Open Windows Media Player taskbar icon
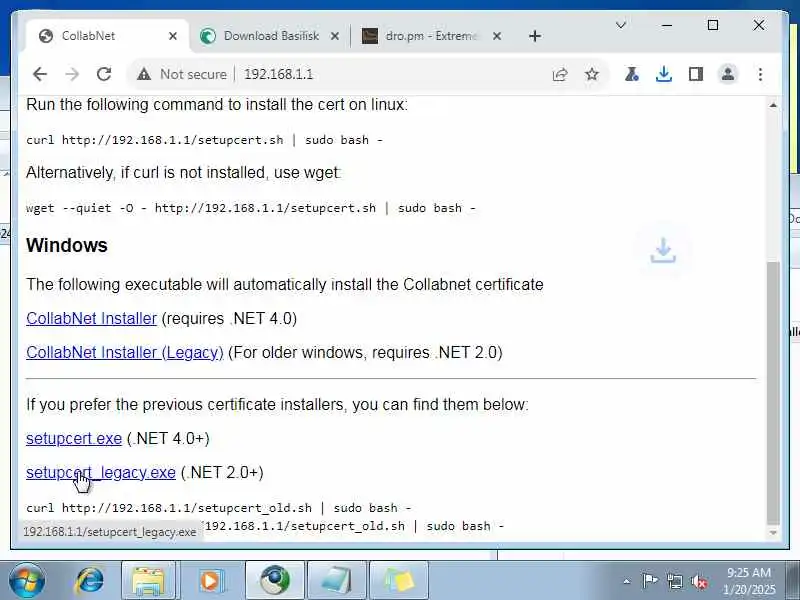 (x=210, y=581)
